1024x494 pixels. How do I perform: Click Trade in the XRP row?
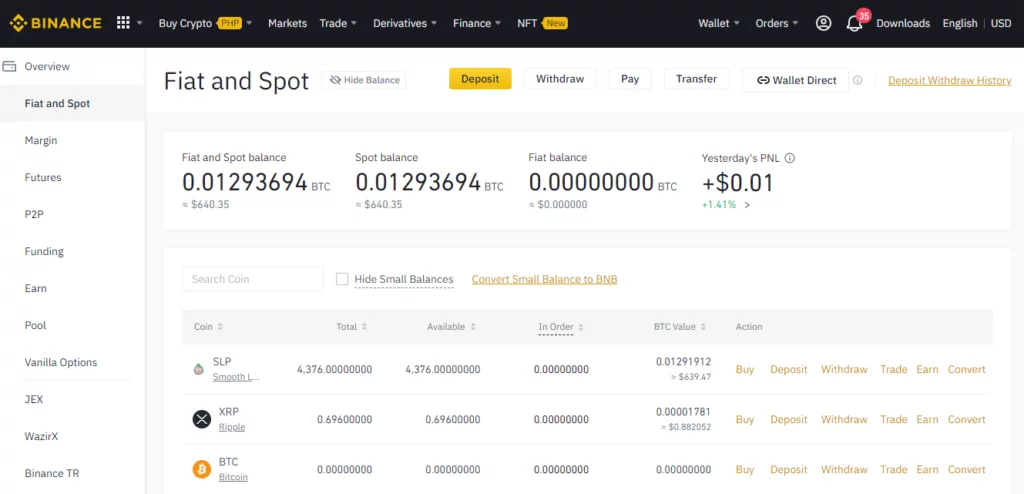click(893, 420)
